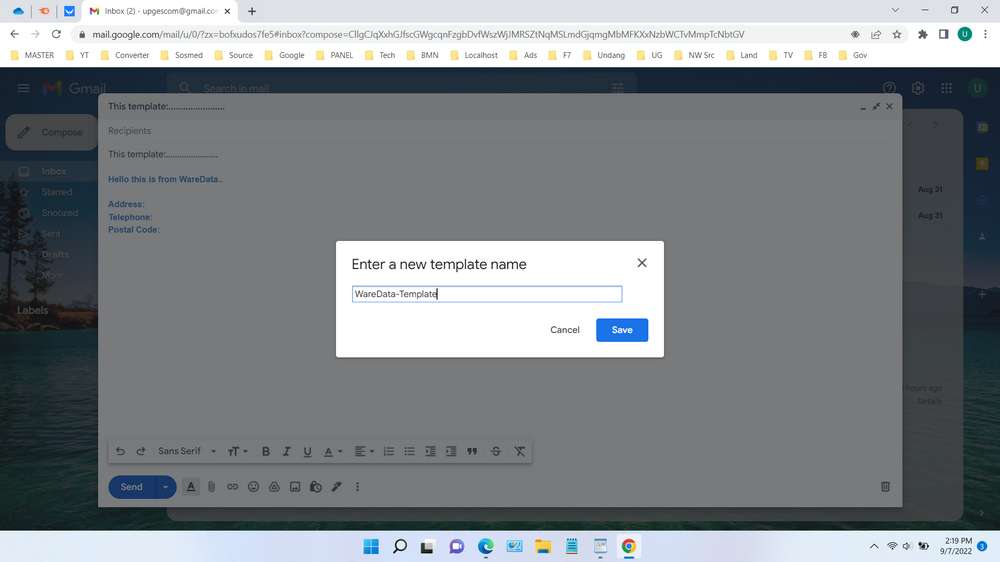Attach files with paperclip icon
Screen dimensions: 1000x562
coord(212,487)
